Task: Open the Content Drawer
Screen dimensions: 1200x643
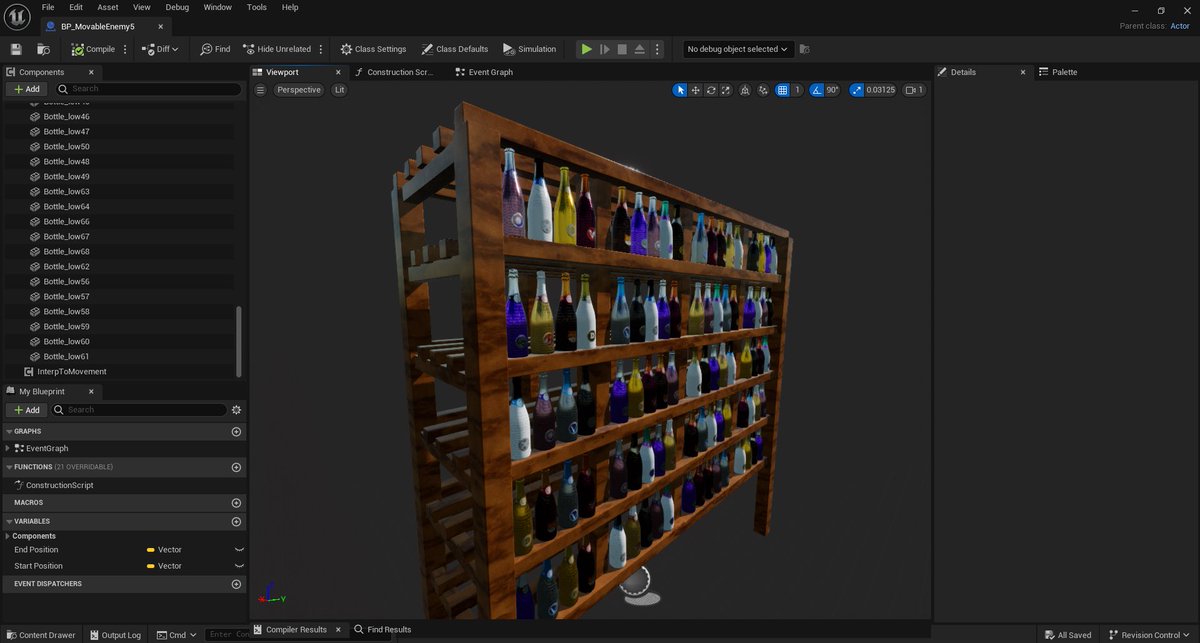Action: [x=41, y=635]
